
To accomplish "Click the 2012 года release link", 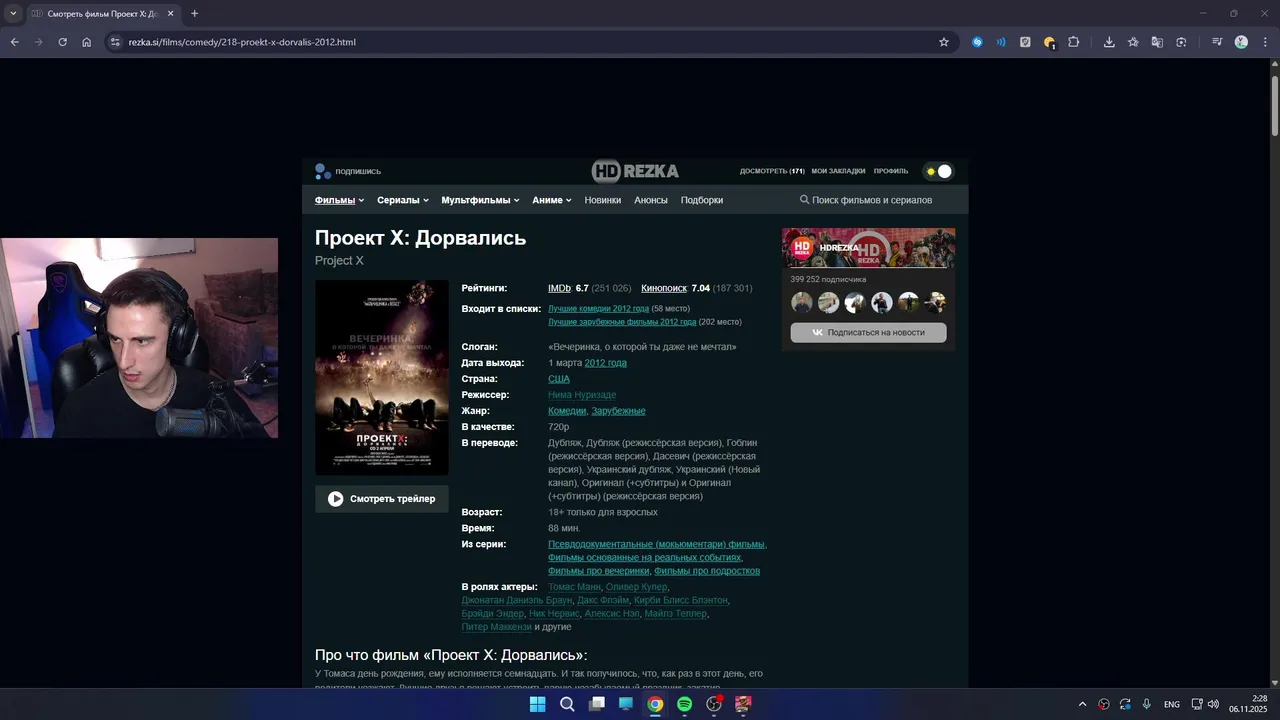I will tap(605, 363).
